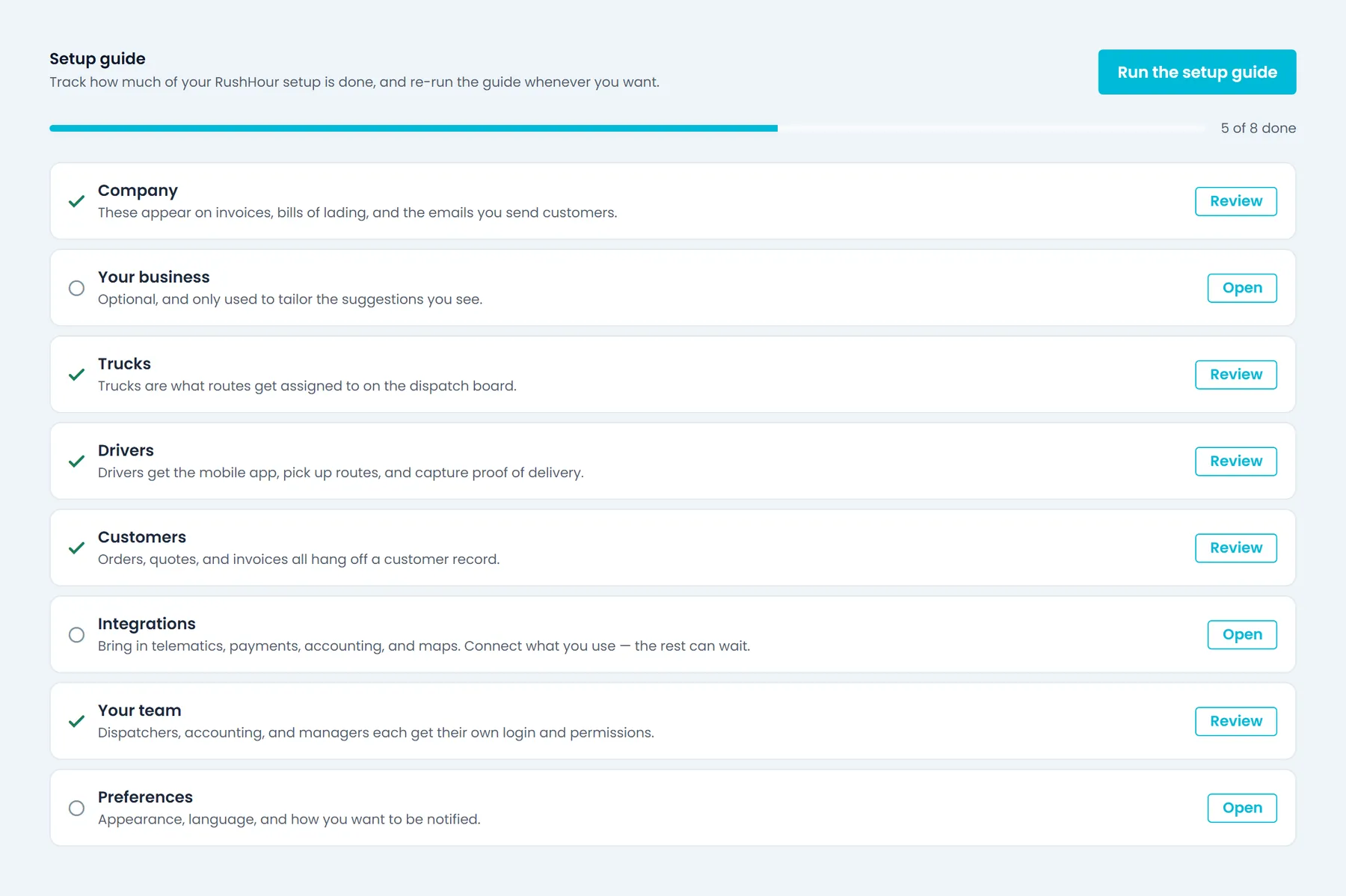Click the empty circle beside Integrations
The width and height of the screenshot is (1346, 896).
tap(76, 635)
